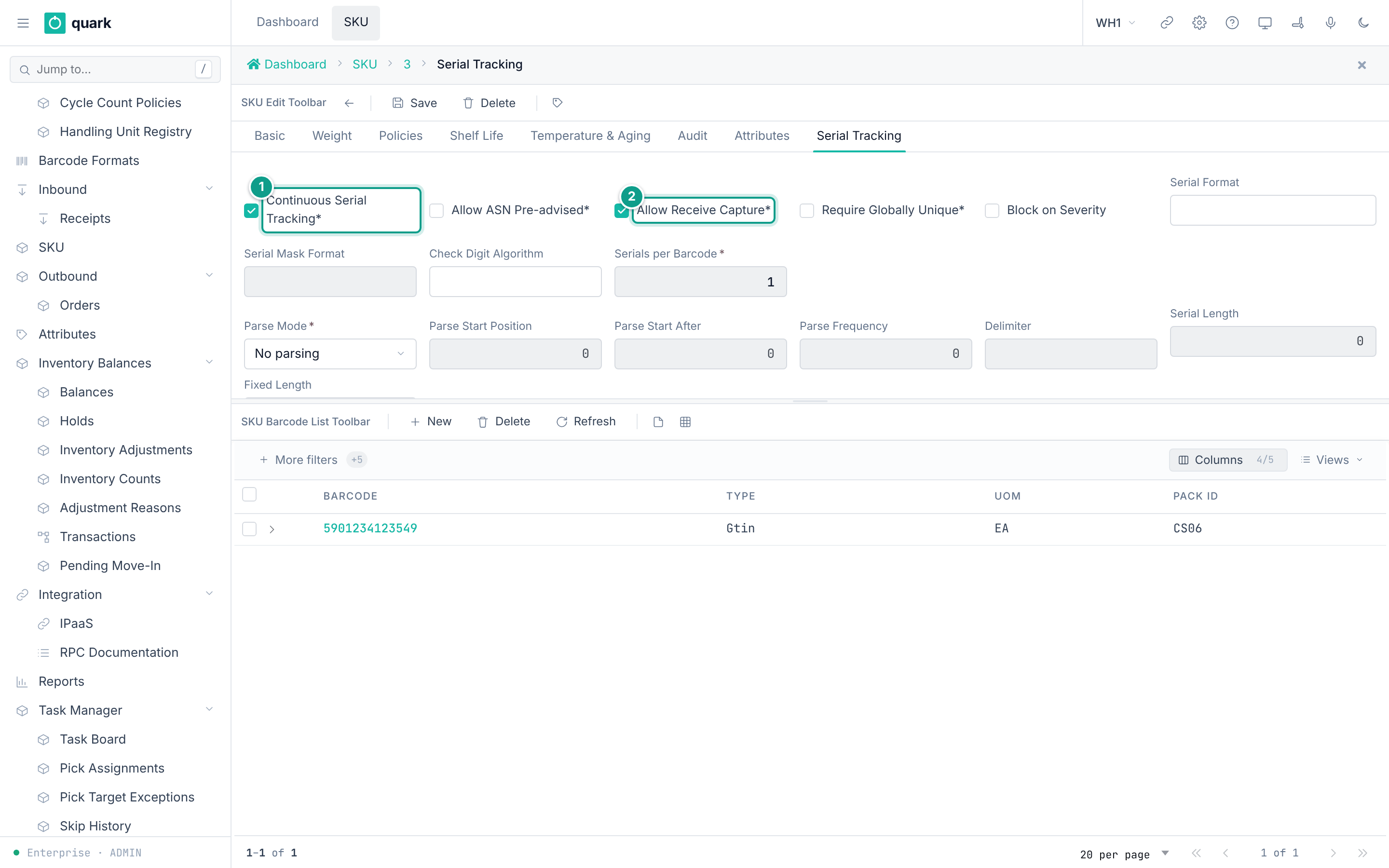Open the Temperature & Aging tab
This screenshot has width=1389, height=868.
[590, 136]
